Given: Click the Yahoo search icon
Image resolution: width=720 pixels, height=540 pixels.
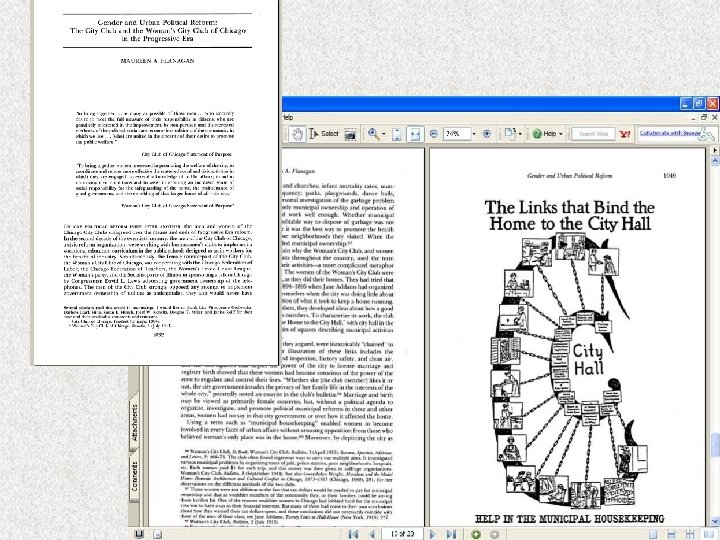Looking at the screenshot, I should (x=624, y=134).
